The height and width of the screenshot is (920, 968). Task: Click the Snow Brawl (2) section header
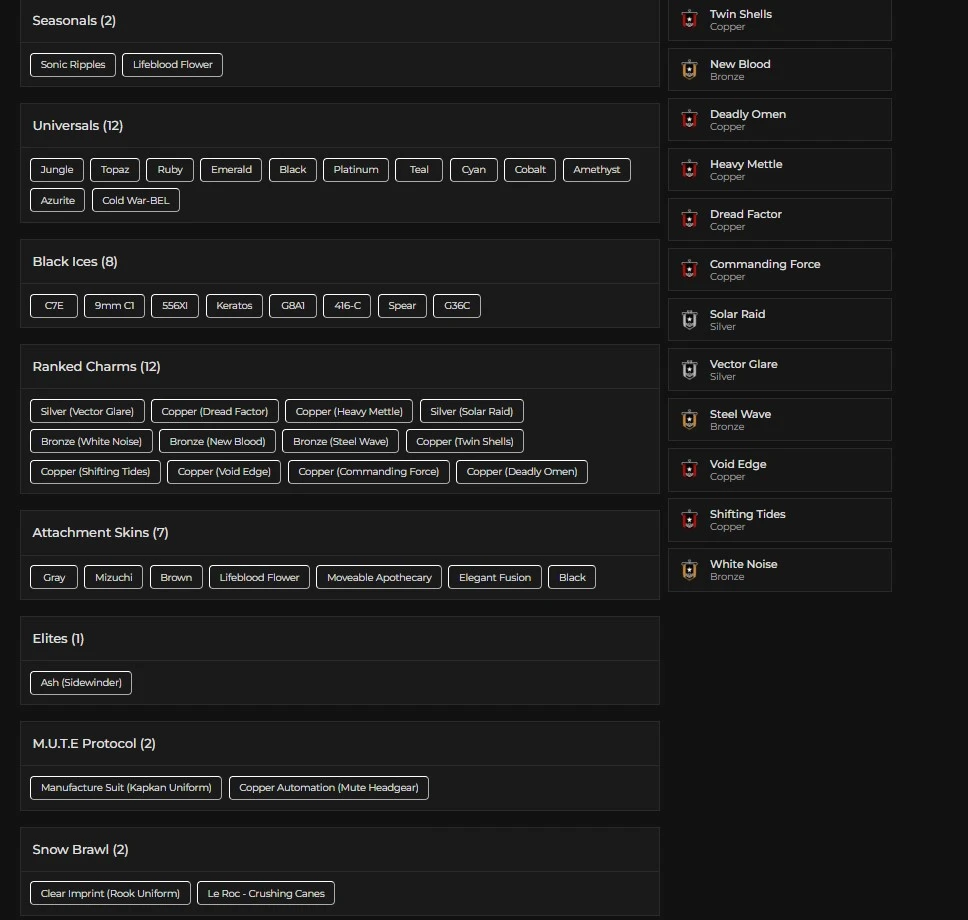pyautogui.click(x=80, y=850)
